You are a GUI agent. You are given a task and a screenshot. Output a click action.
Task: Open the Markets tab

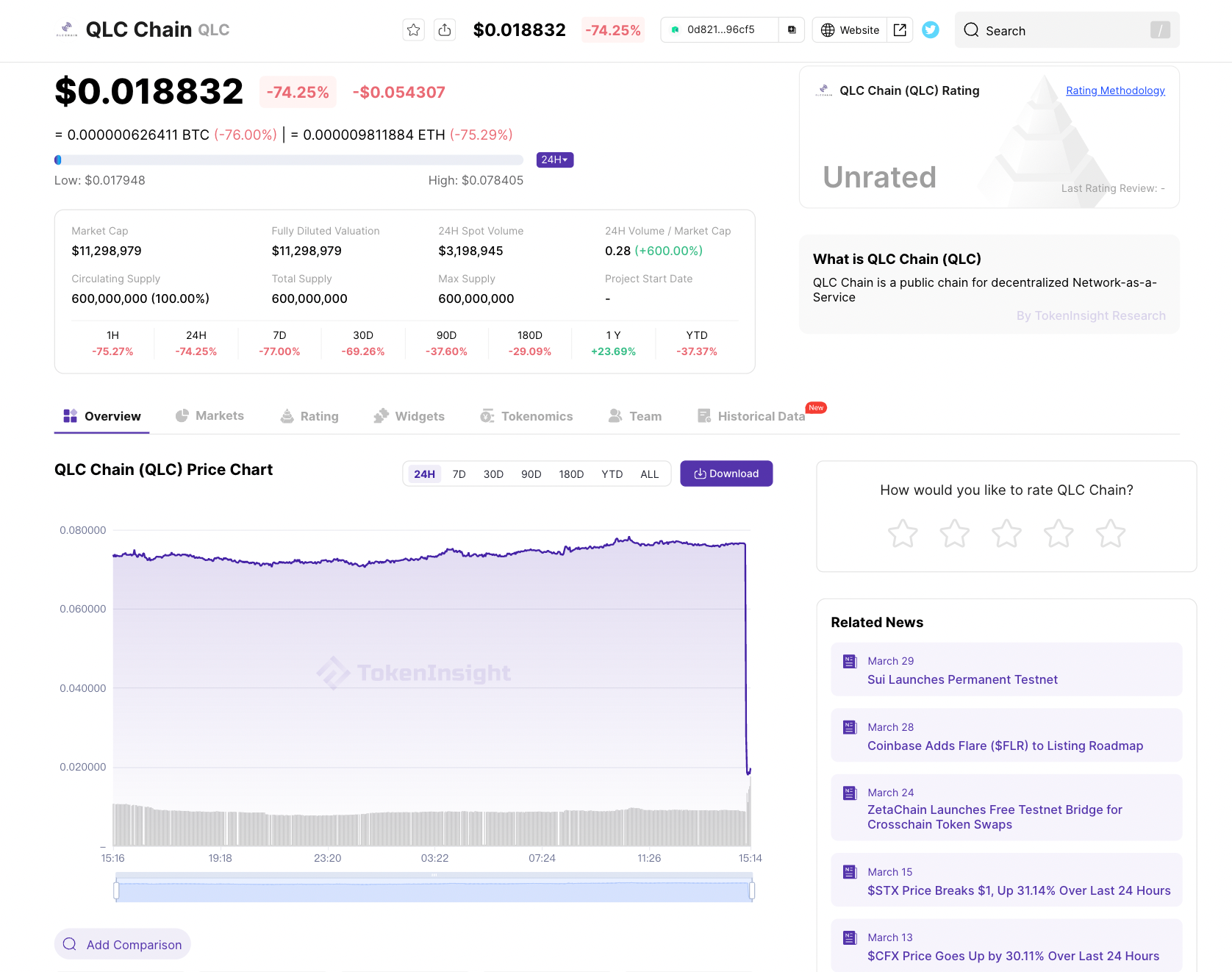tap(209, 416)
